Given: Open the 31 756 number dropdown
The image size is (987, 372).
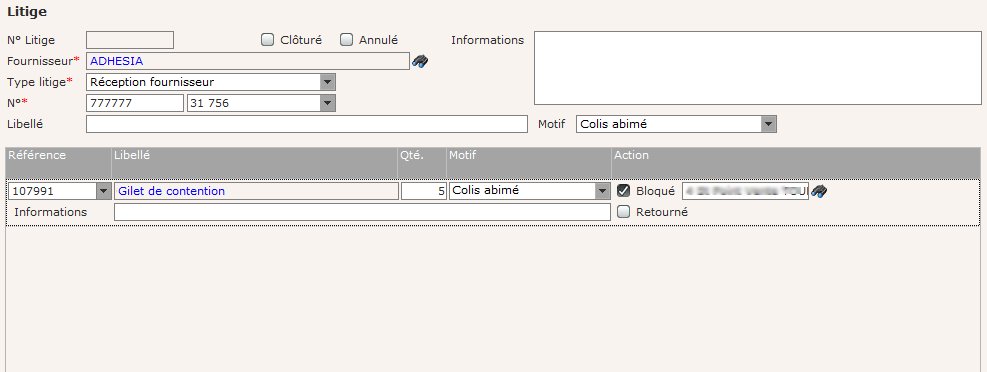Looking at the screenshot, I should pos(261,103).
